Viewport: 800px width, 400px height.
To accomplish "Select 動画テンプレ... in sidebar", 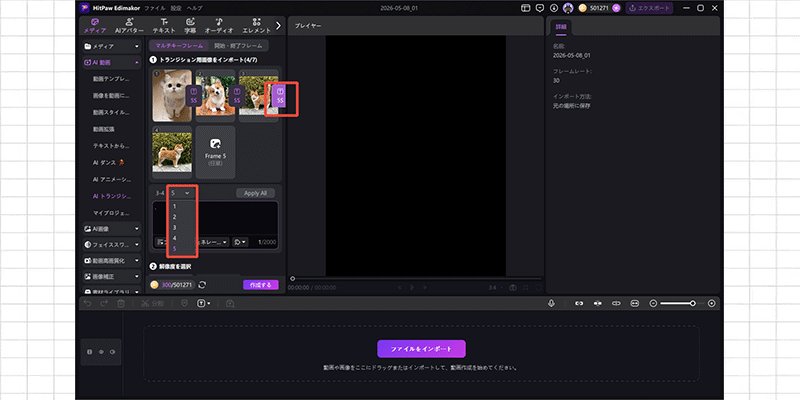I will point(111,79).
